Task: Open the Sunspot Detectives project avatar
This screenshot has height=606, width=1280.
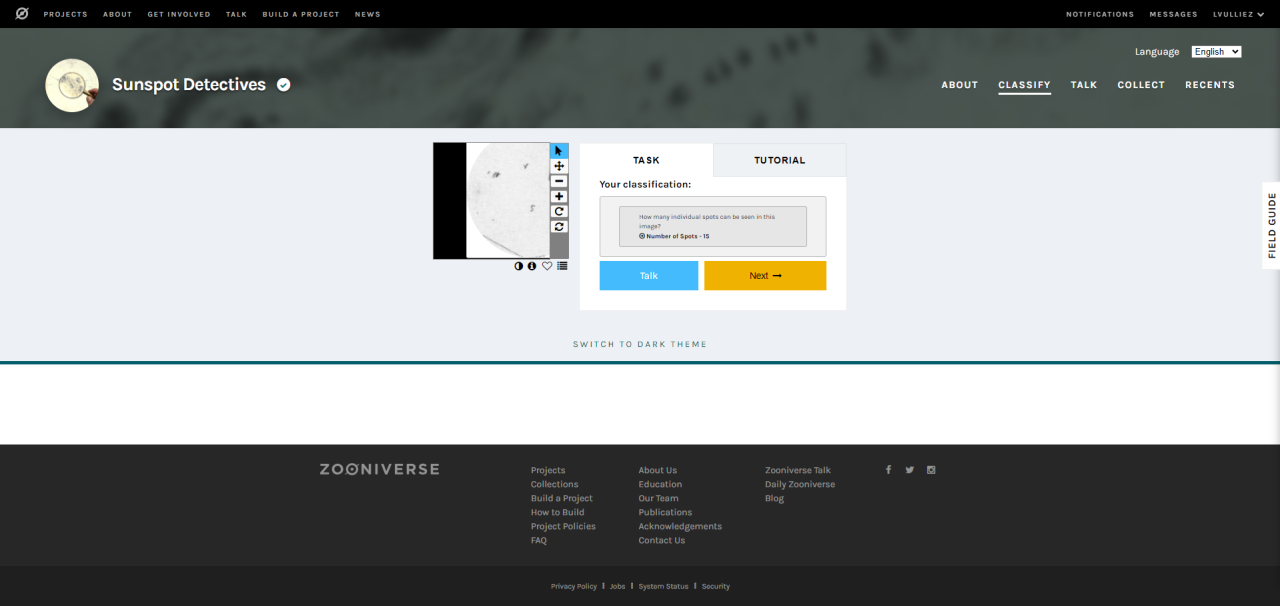Action: pos(72,85)
